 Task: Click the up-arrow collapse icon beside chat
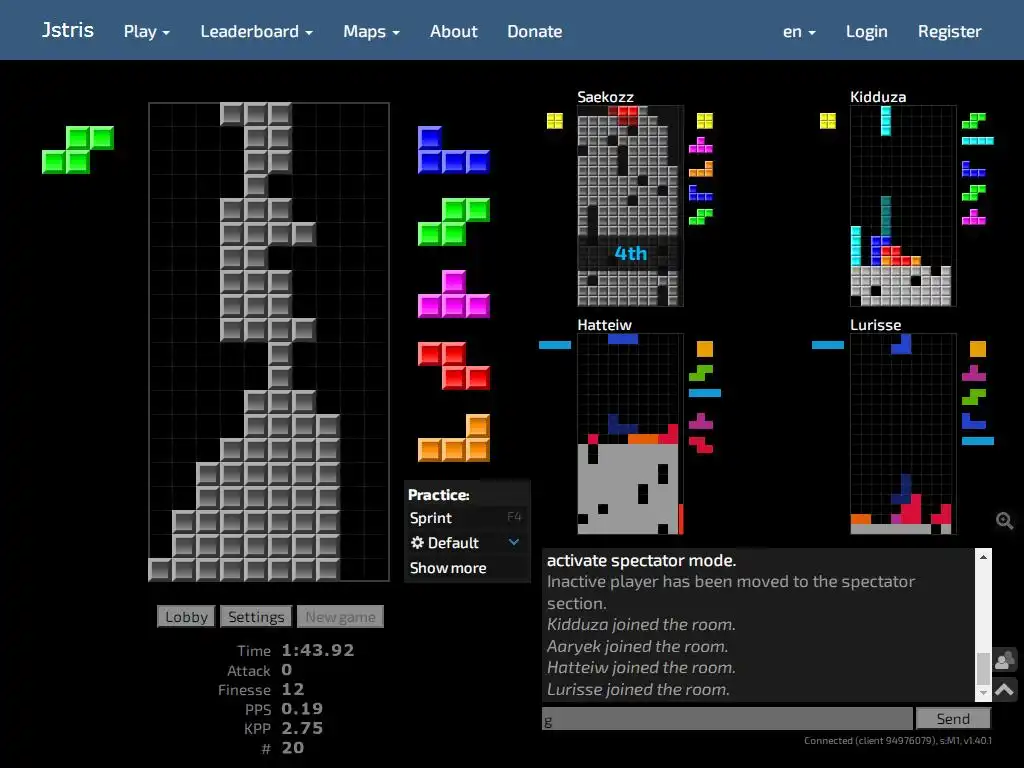pyautogui.click(x=1004, y=690)
